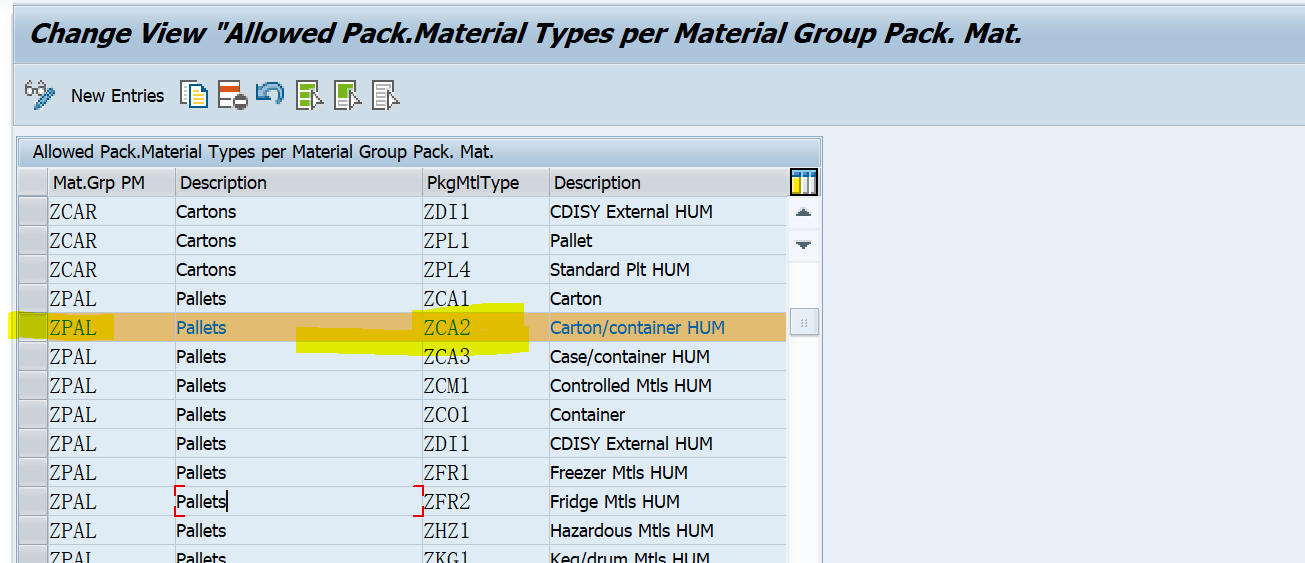Select row marker for ZPAL ZCM1 row

(33, 386)
